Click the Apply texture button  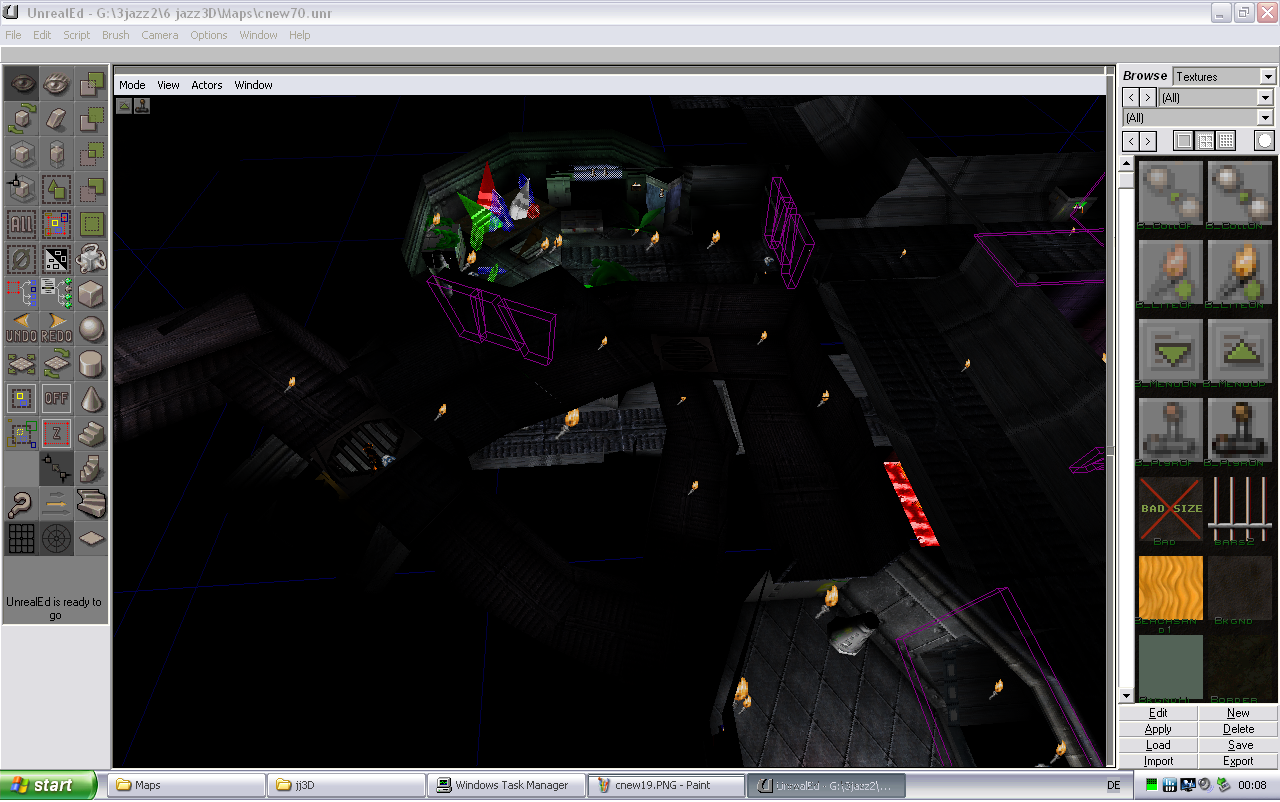(1158, 729)
